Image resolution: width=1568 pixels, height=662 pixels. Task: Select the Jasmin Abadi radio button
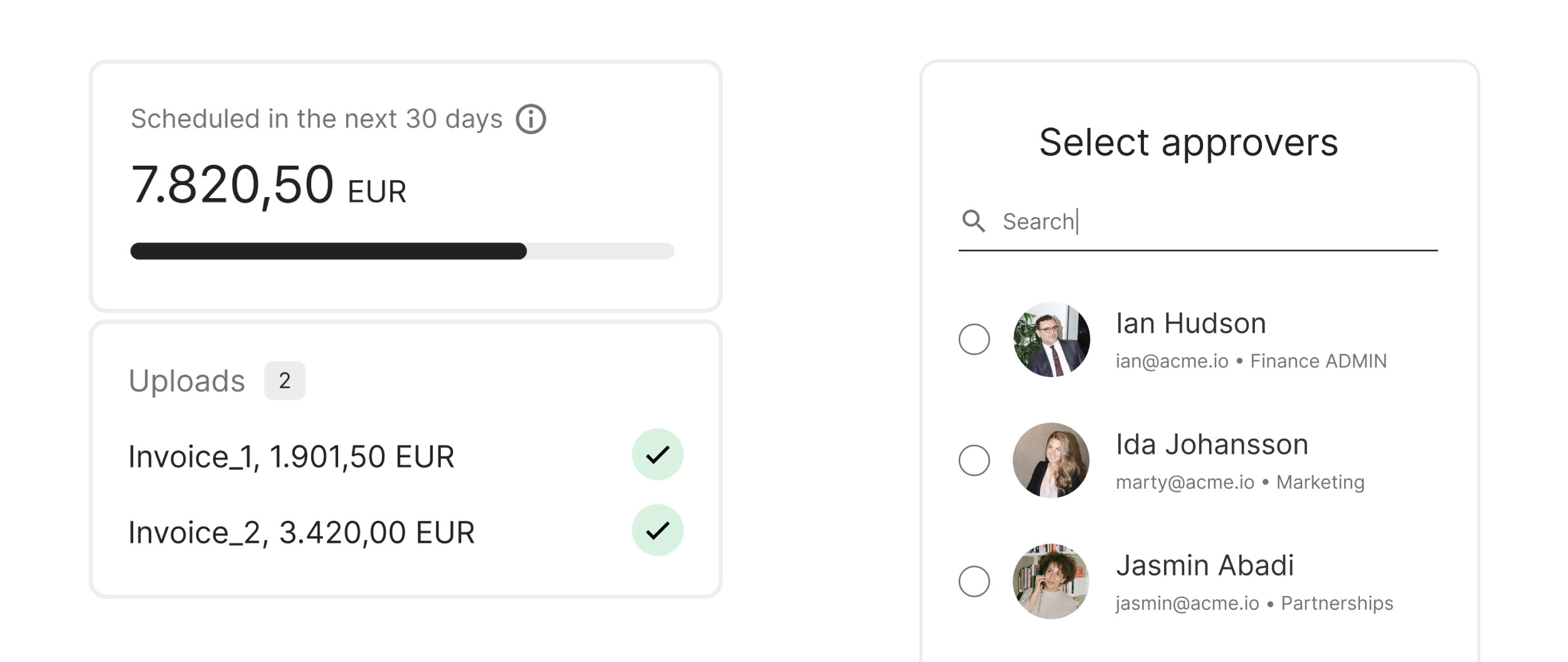point(974,581)
